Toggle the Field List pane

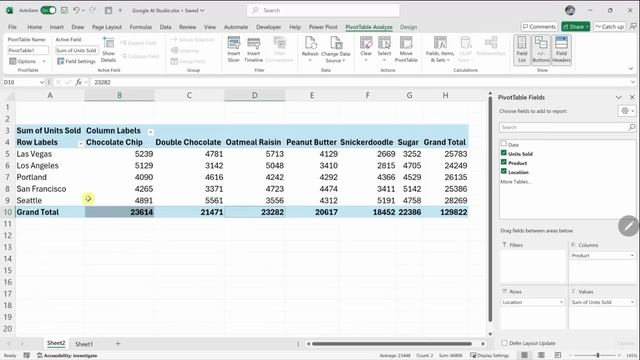pos(522,49)
